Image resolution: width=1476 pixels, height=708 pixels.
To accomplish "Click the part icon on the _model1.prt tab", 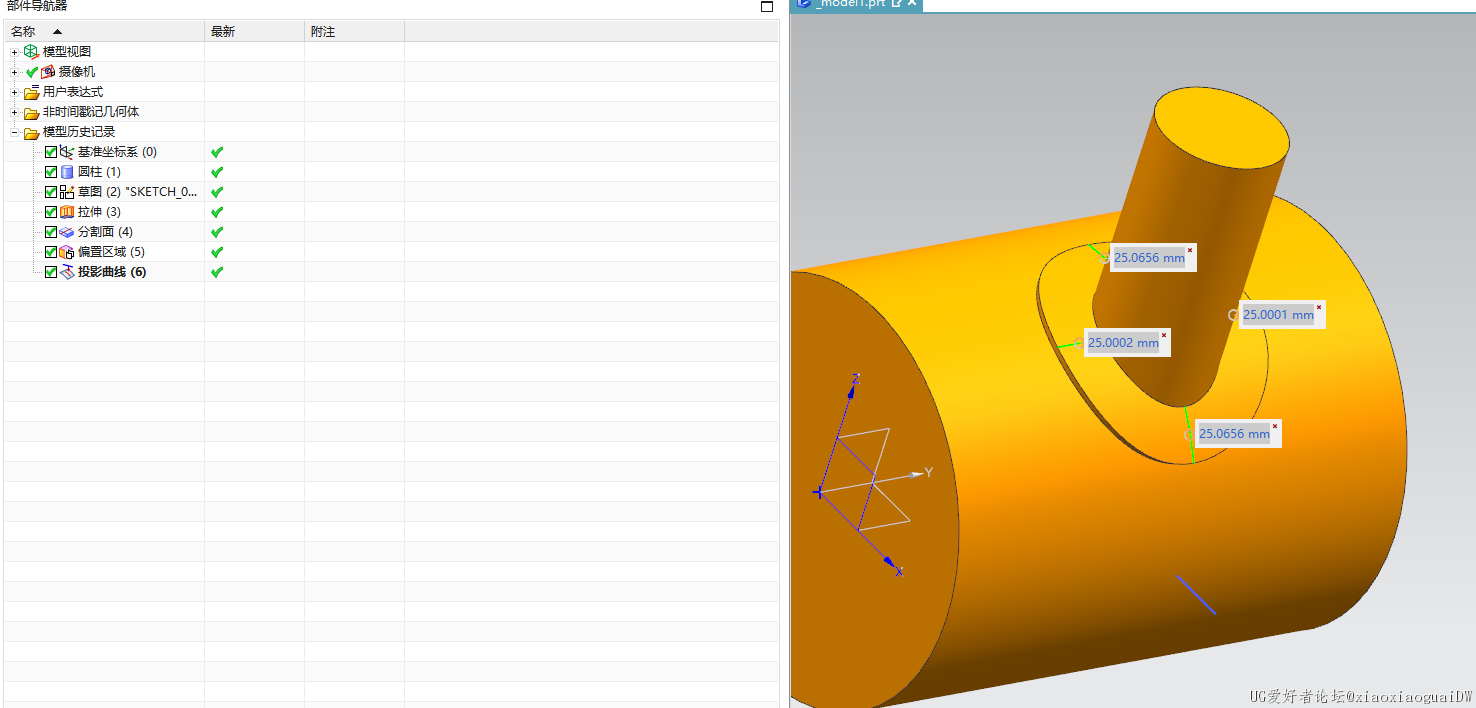I will (804, 4).
